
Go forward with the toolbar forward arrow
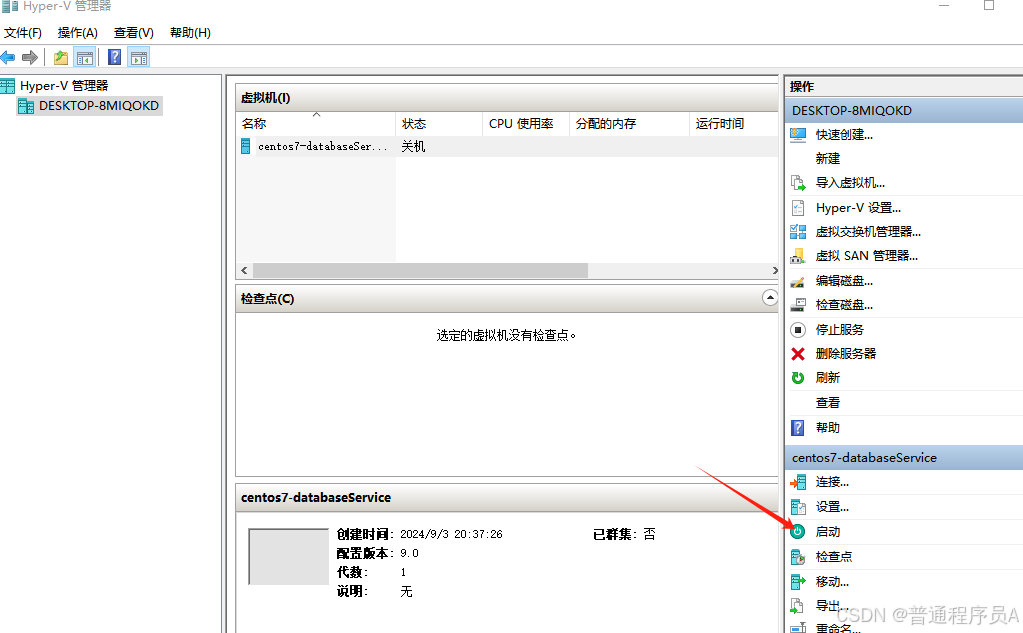pos(29,57)
